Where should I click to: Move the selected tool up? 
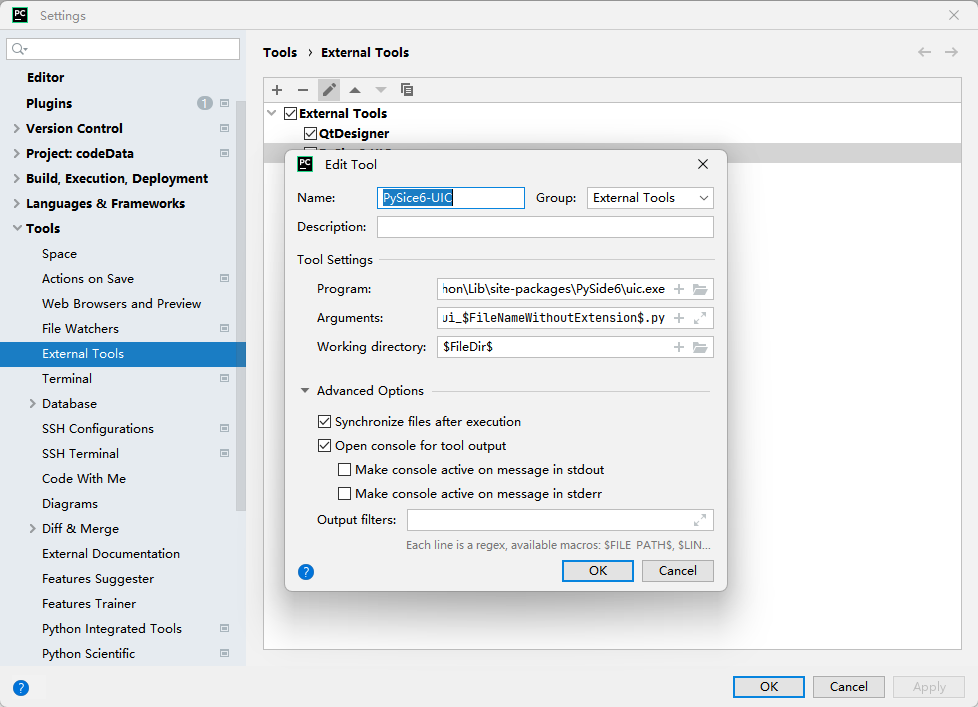tap(355, 90)
